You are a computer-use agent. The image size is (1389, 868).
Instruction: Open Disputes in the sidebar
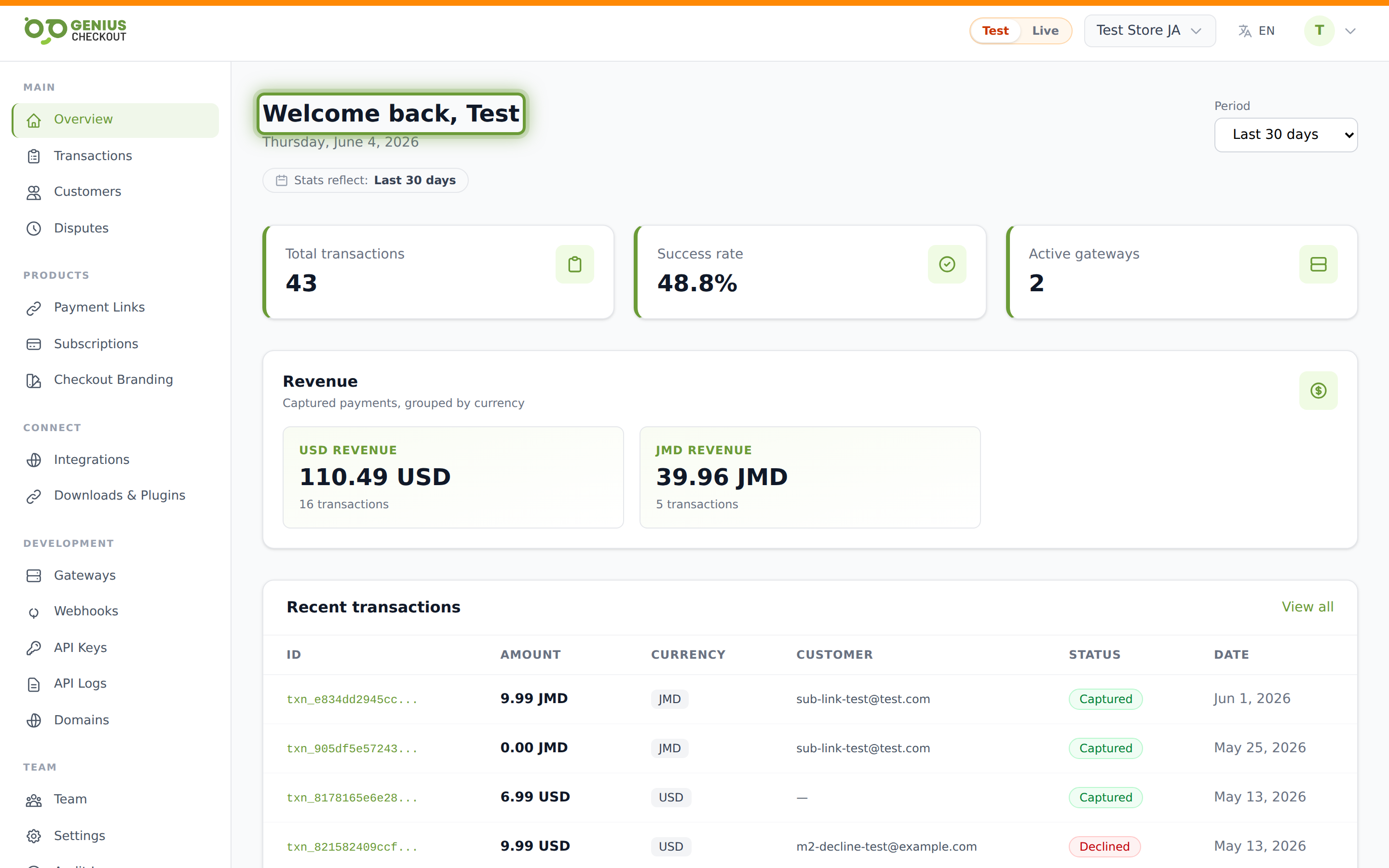pyautogui.click(x=115, y=229)
